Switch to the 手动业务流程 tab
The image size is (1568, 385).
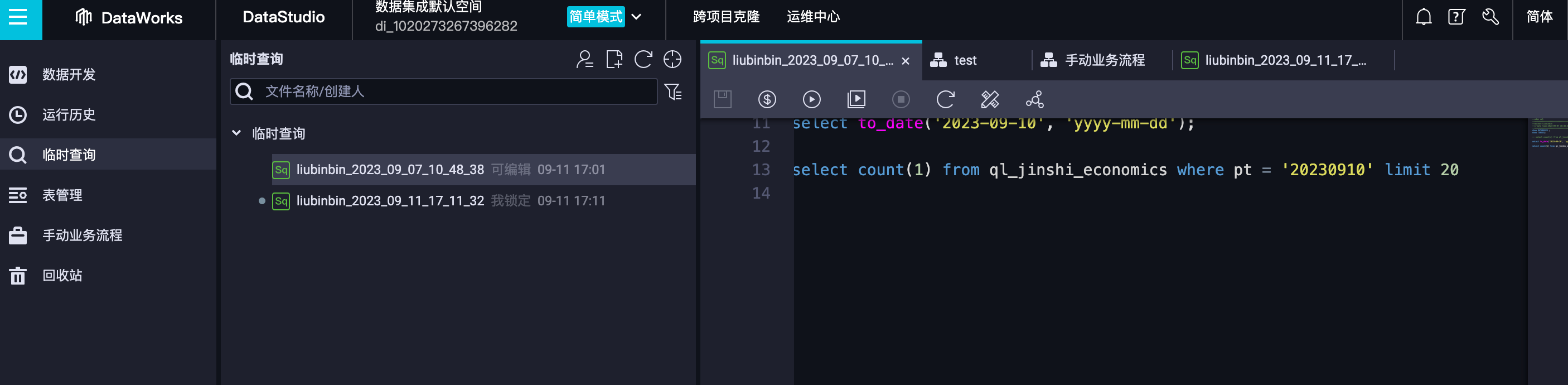[x=1104, y=60]
